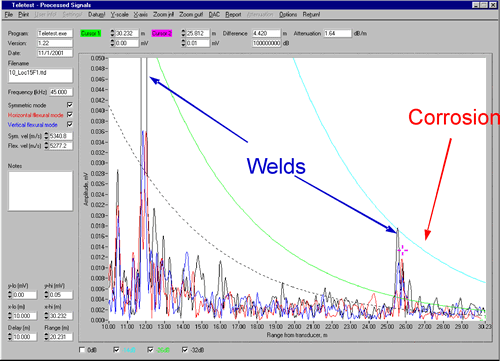Viewport: 500px width, 361px height.
Task: Click the green Cursor 1 label
Action: click(x=91, y=33)
